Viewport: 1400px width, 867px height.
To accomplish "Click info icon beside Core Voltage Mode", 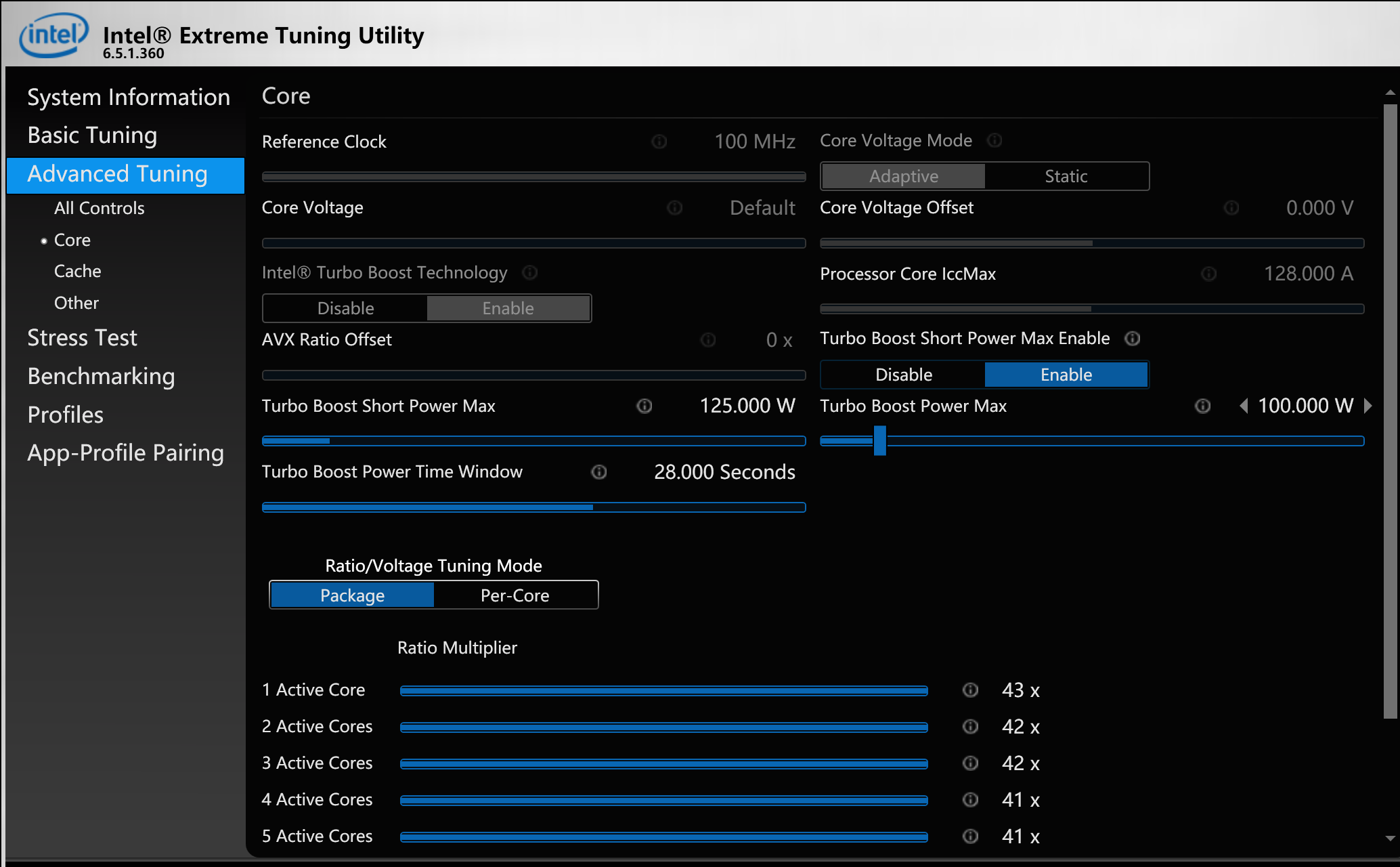I will point(994,140).
